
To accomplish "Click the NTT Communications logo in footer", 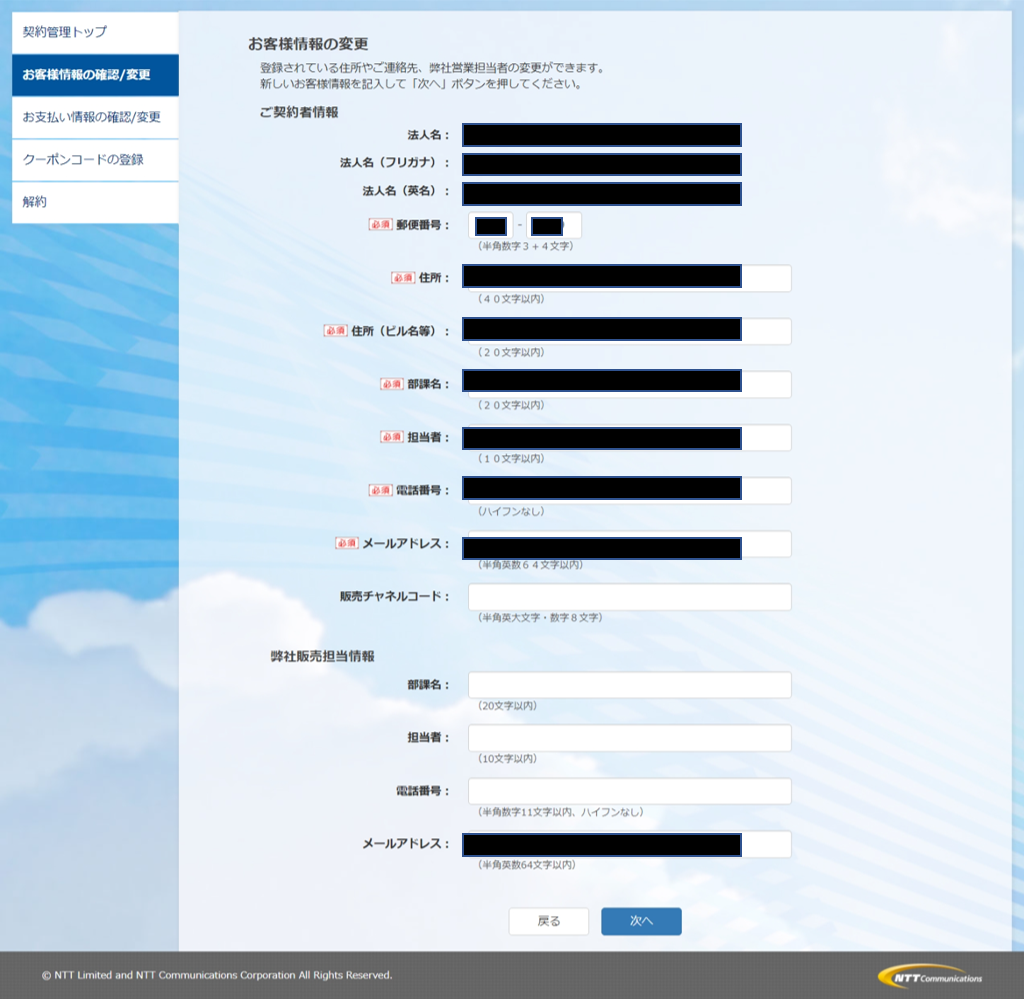I will [931, 977].
